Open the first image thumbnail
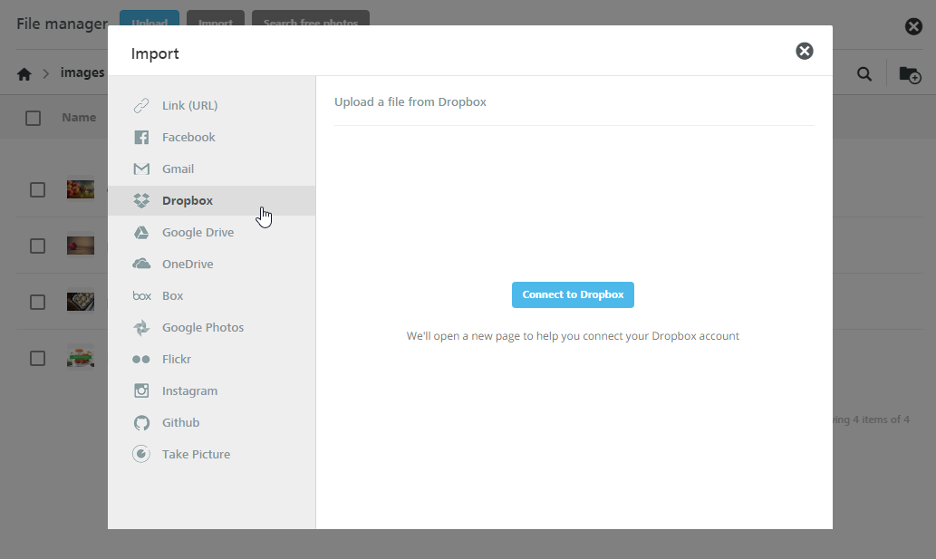The height and width of the screenshot is (560, 936). point(81,189)
